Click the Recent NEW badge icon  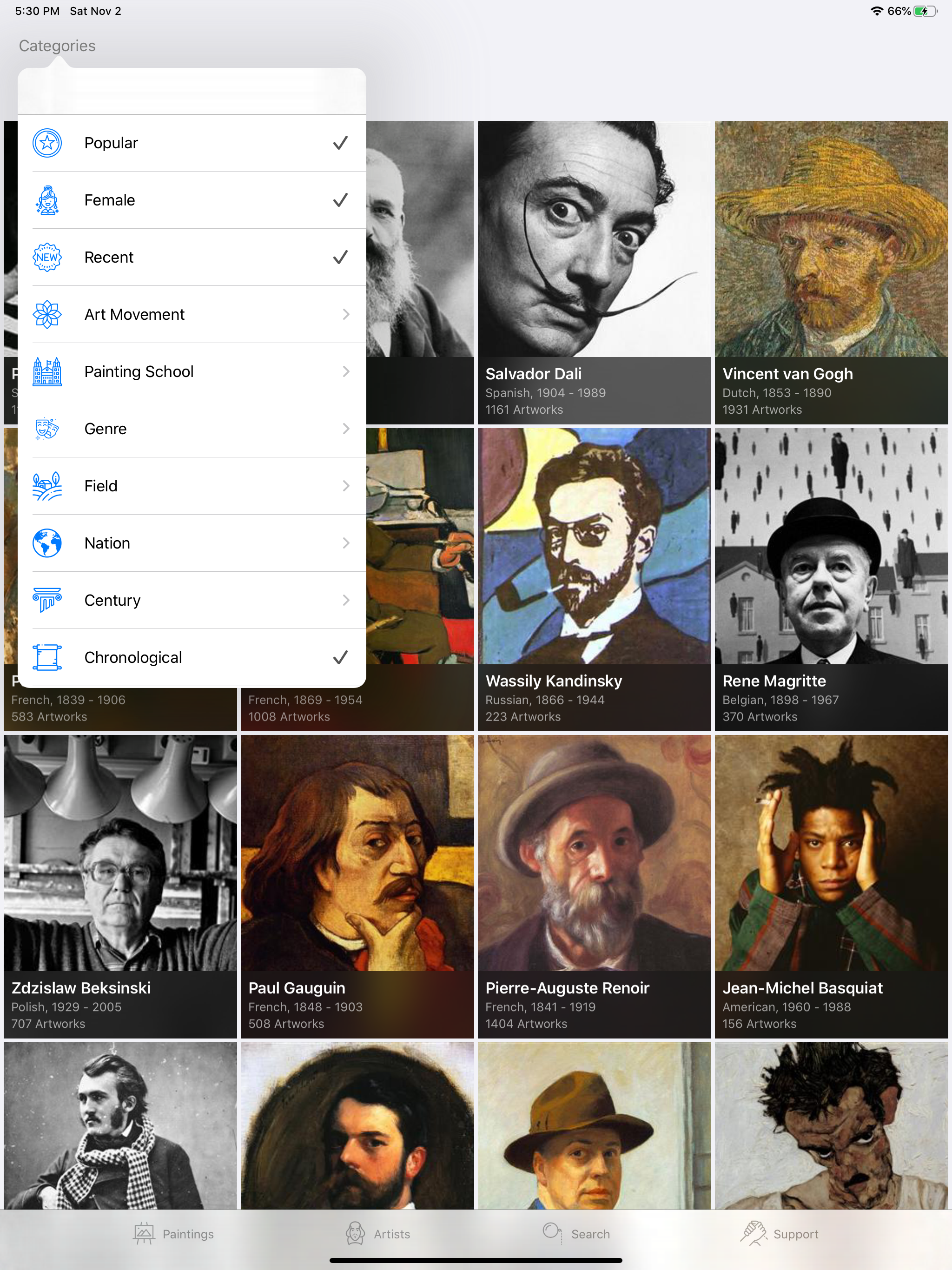47,257
